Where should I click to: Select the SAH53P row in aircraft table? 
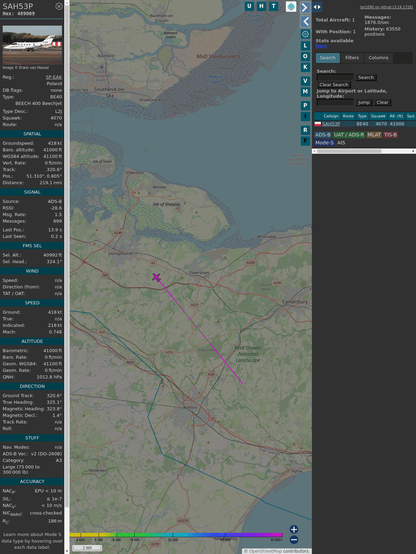pos(365,124)
